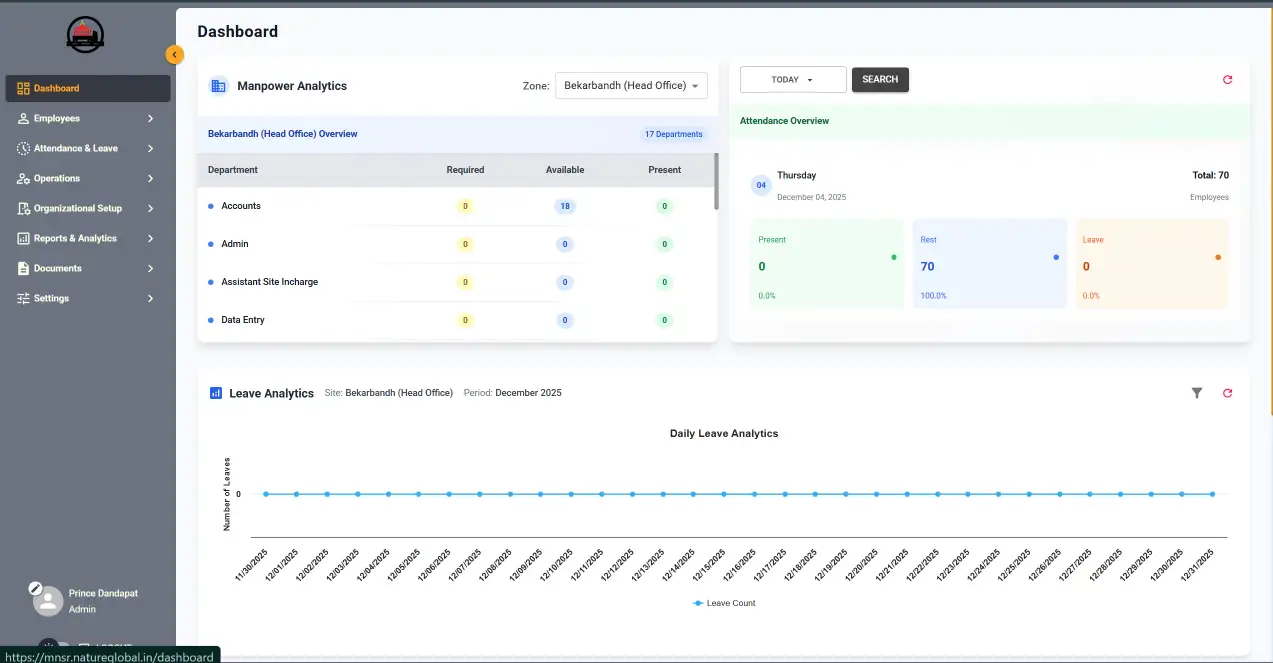Click the Documents file icon in sidebar
The image size is (1273, 663).
22,268
